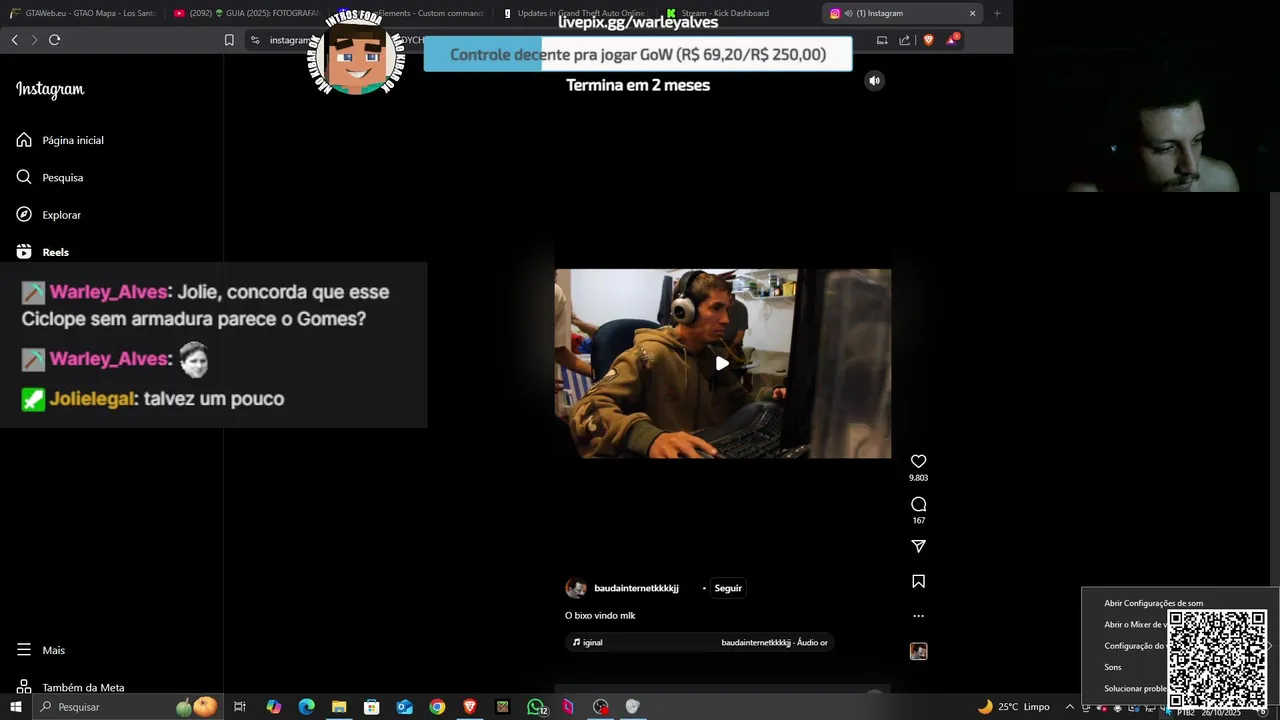Screen dimensions: 1280x720
Task: Go back in browser history
Action: [14, 40]
